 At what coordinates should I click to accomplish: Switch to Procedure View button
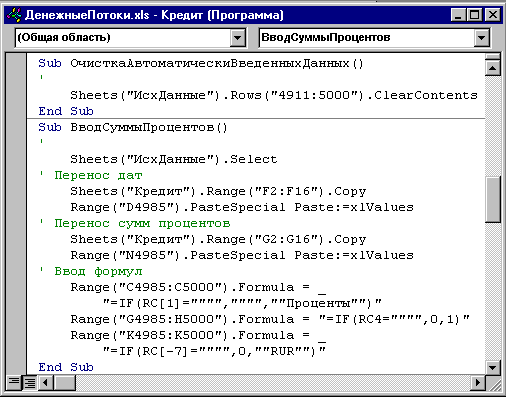click(14, 382)
